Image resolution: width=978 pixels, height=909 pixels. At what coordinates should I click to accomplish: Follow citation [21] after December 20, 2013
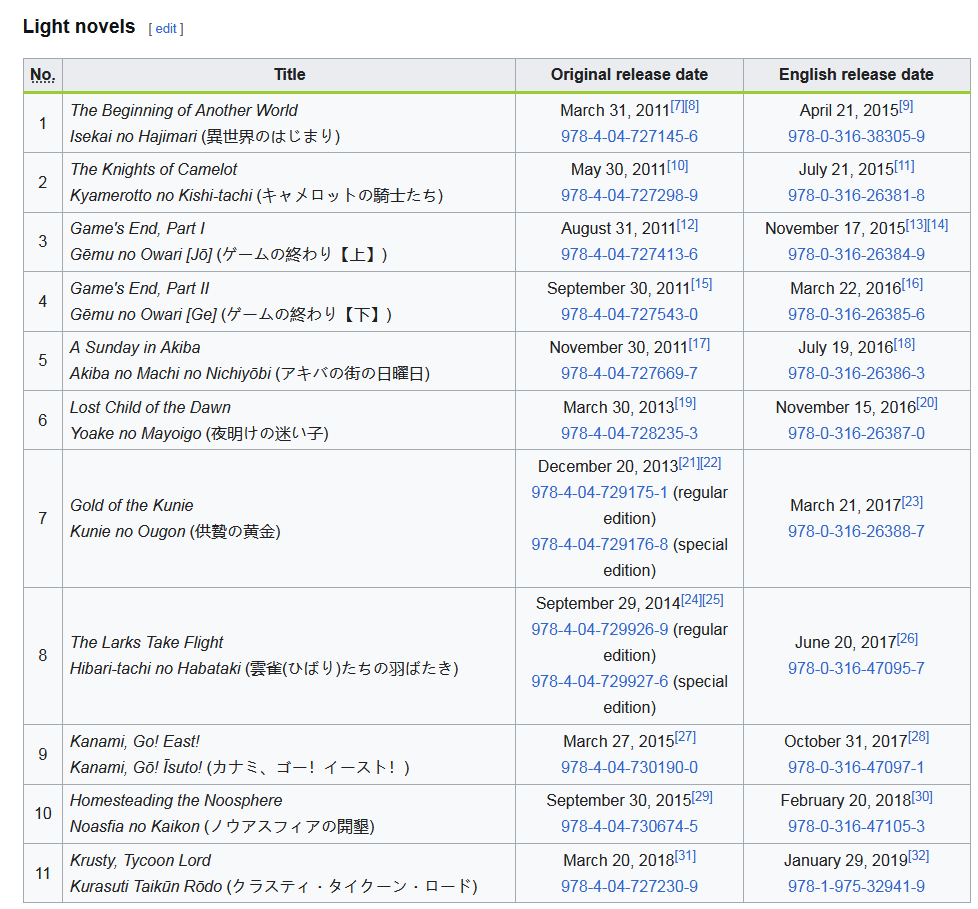coord(689,462)
